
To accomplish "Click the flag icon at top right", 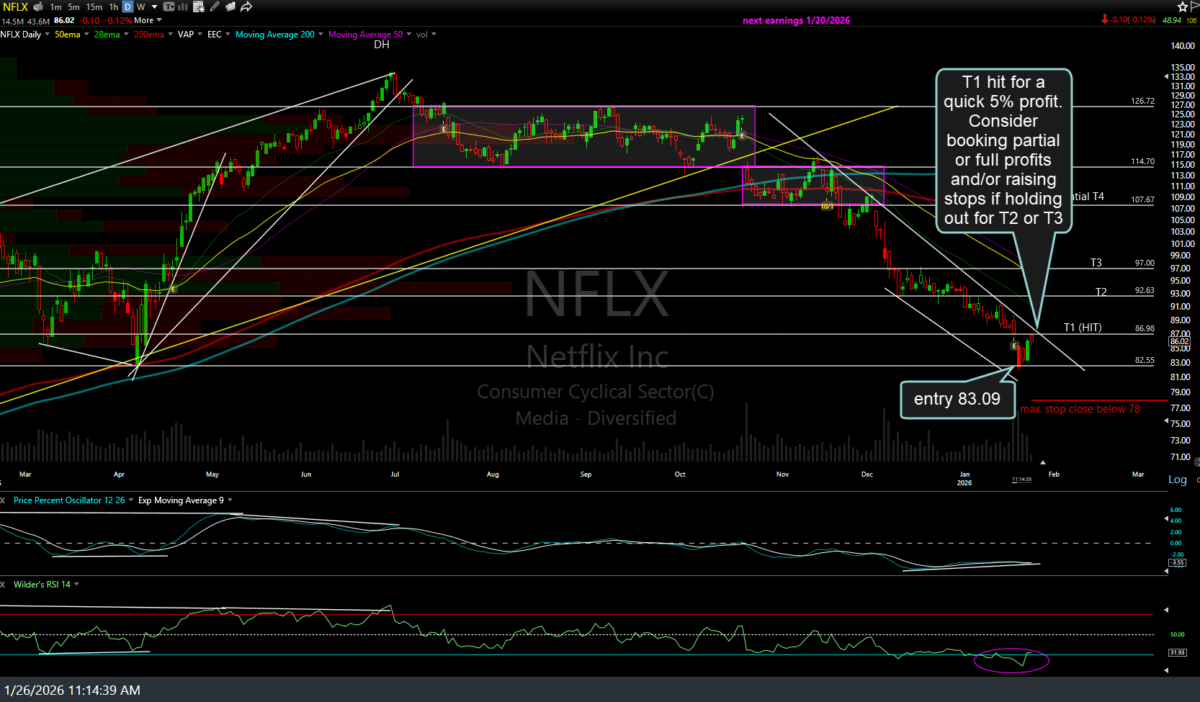I will (x=1194, y=7).
